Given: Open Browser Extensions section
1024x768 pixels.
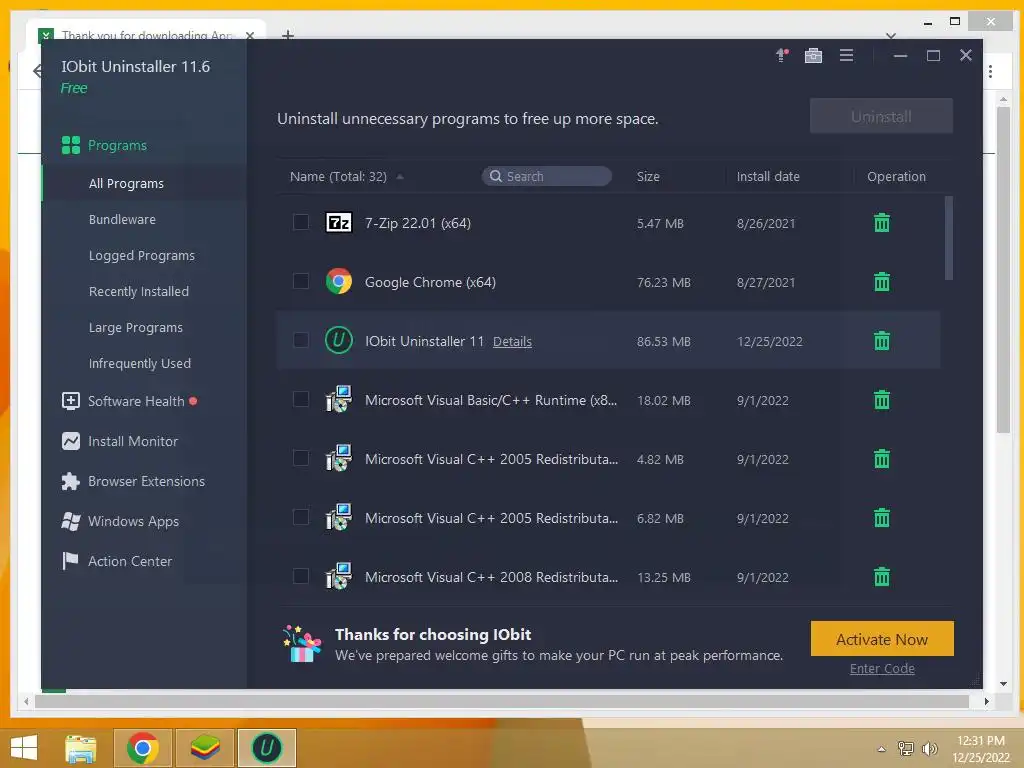Looking at the screenshot, I should [x=133, y=481].
